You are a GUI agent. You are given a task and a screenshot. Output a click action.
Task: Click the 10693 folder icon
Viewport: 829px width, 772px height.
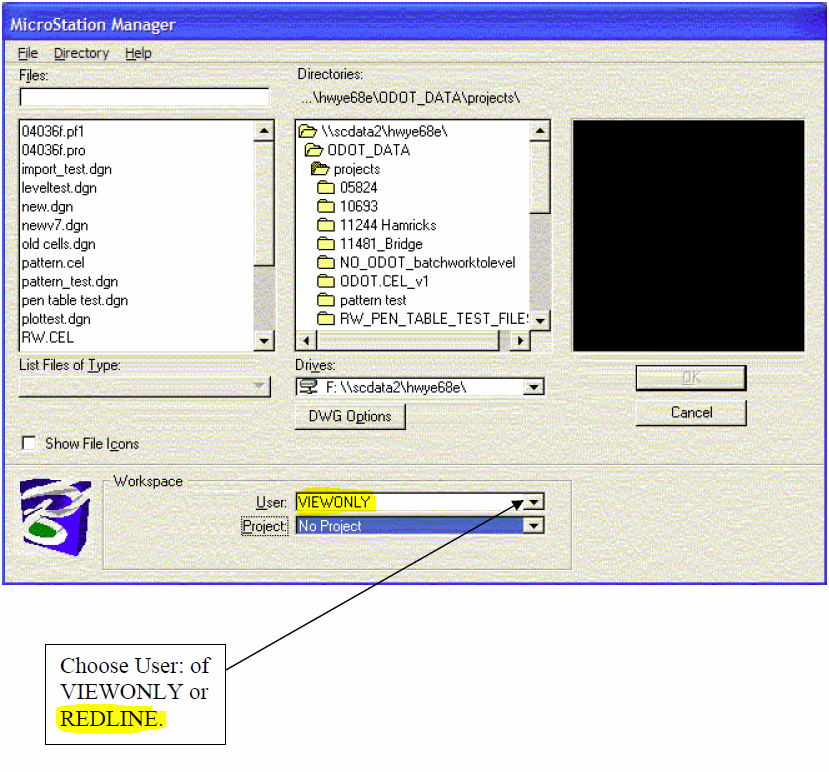pos(326,206)
